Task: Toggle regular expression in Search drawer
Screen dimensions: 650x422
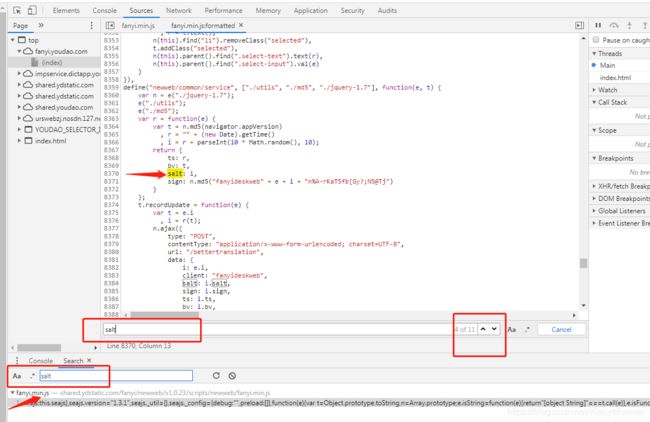Action: click(32, 376)
